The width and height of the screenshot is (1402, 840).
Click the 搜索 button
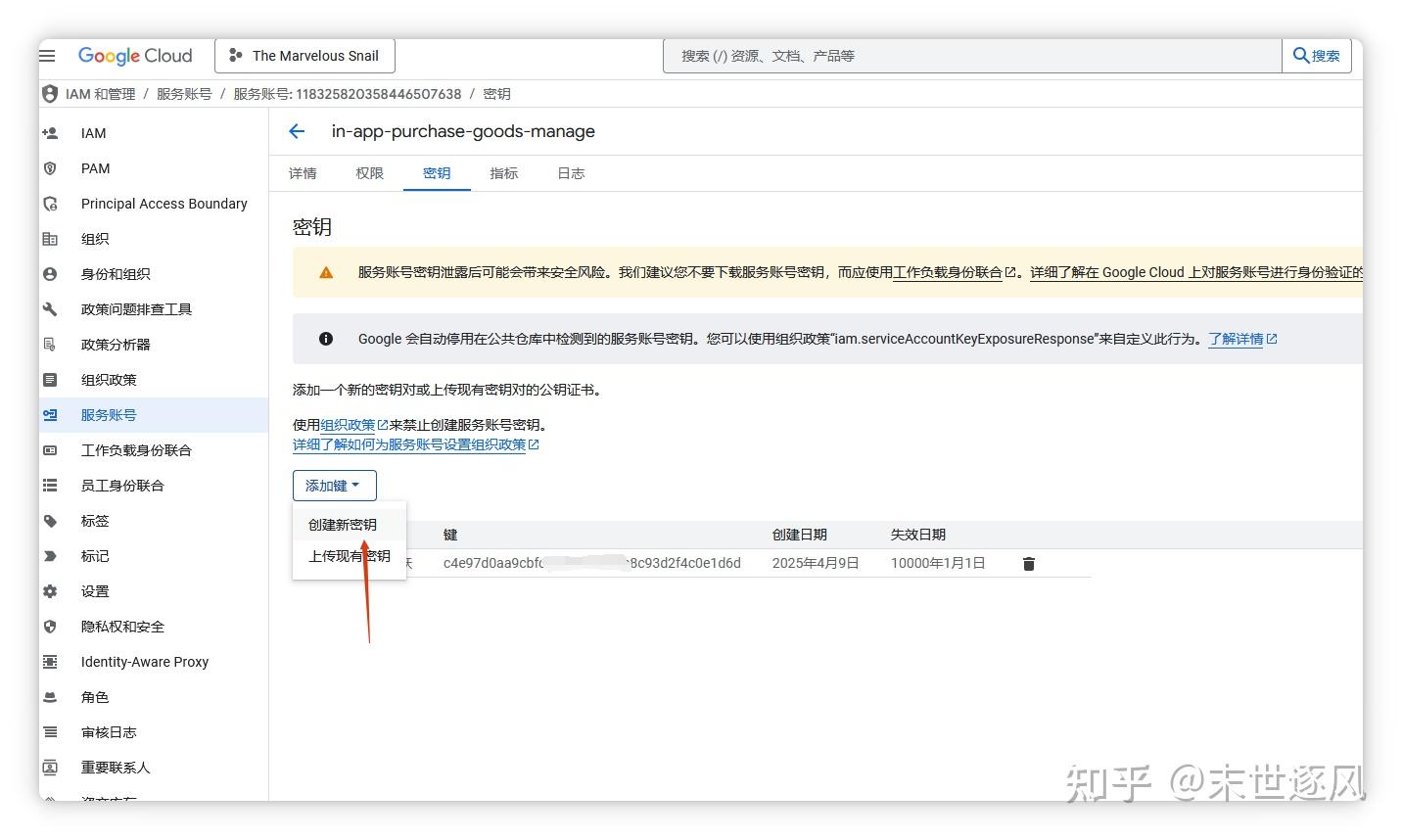(x=1317, y=55)
